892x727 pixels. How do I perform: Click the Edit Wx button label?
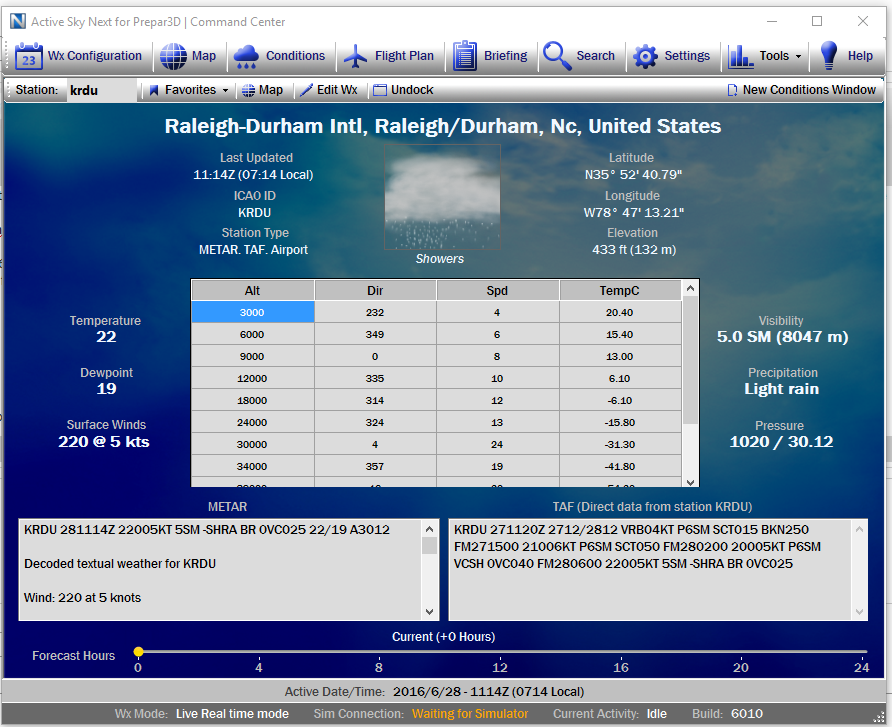(337, 90)
